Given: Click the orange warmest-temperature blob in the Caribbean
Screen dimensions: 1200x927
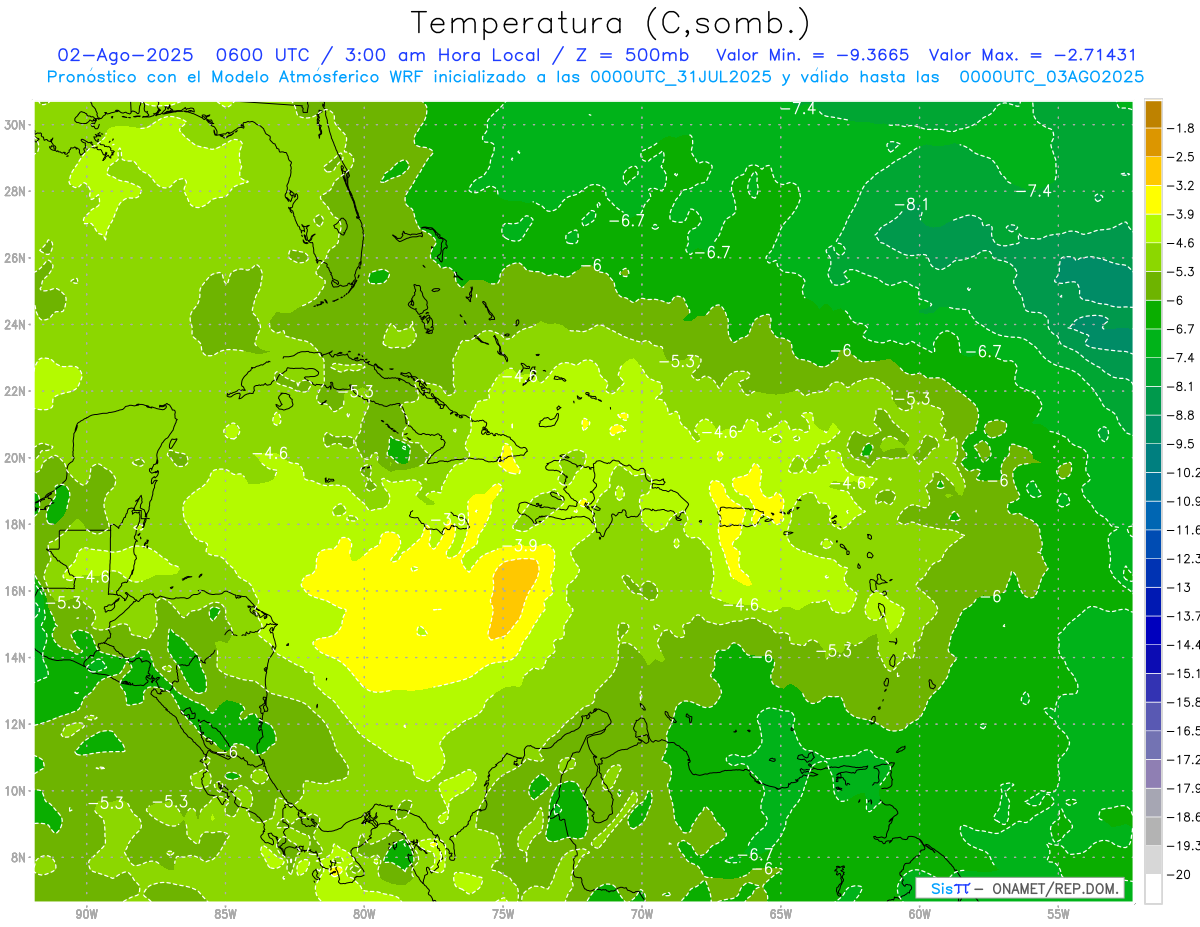Looking at the screenshot, I should (x=513, y=599).
